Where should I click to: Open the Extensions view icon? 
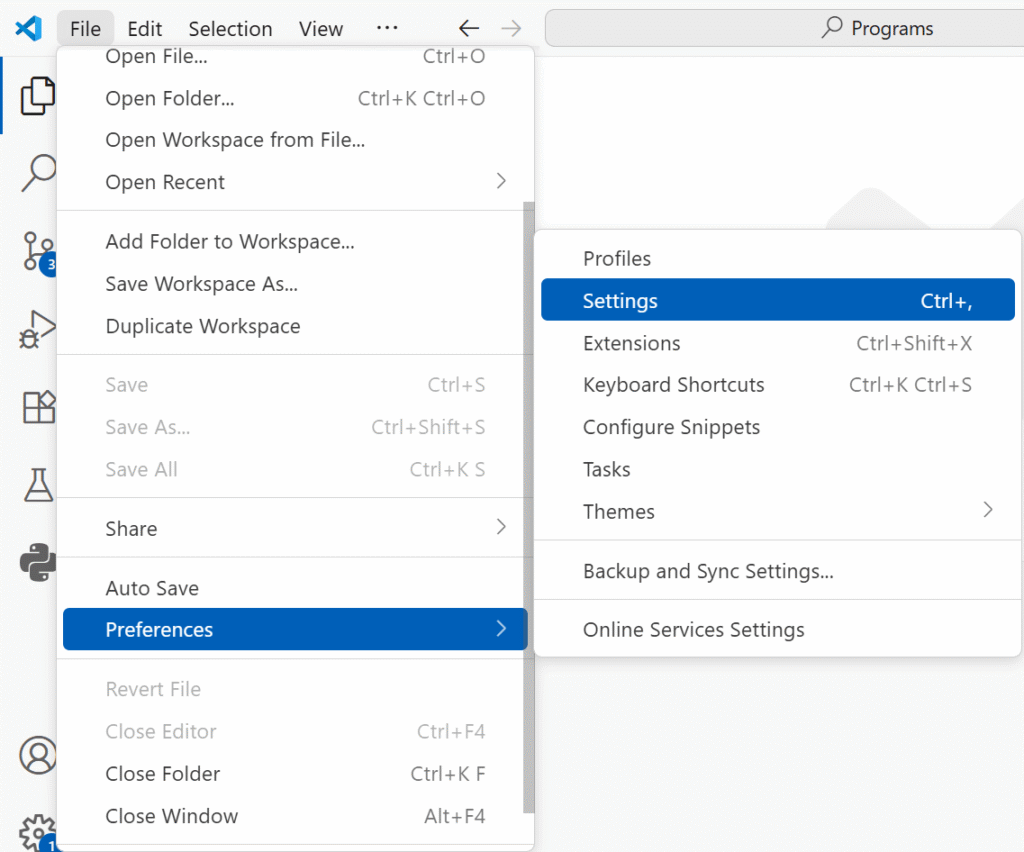coord(38,407)
